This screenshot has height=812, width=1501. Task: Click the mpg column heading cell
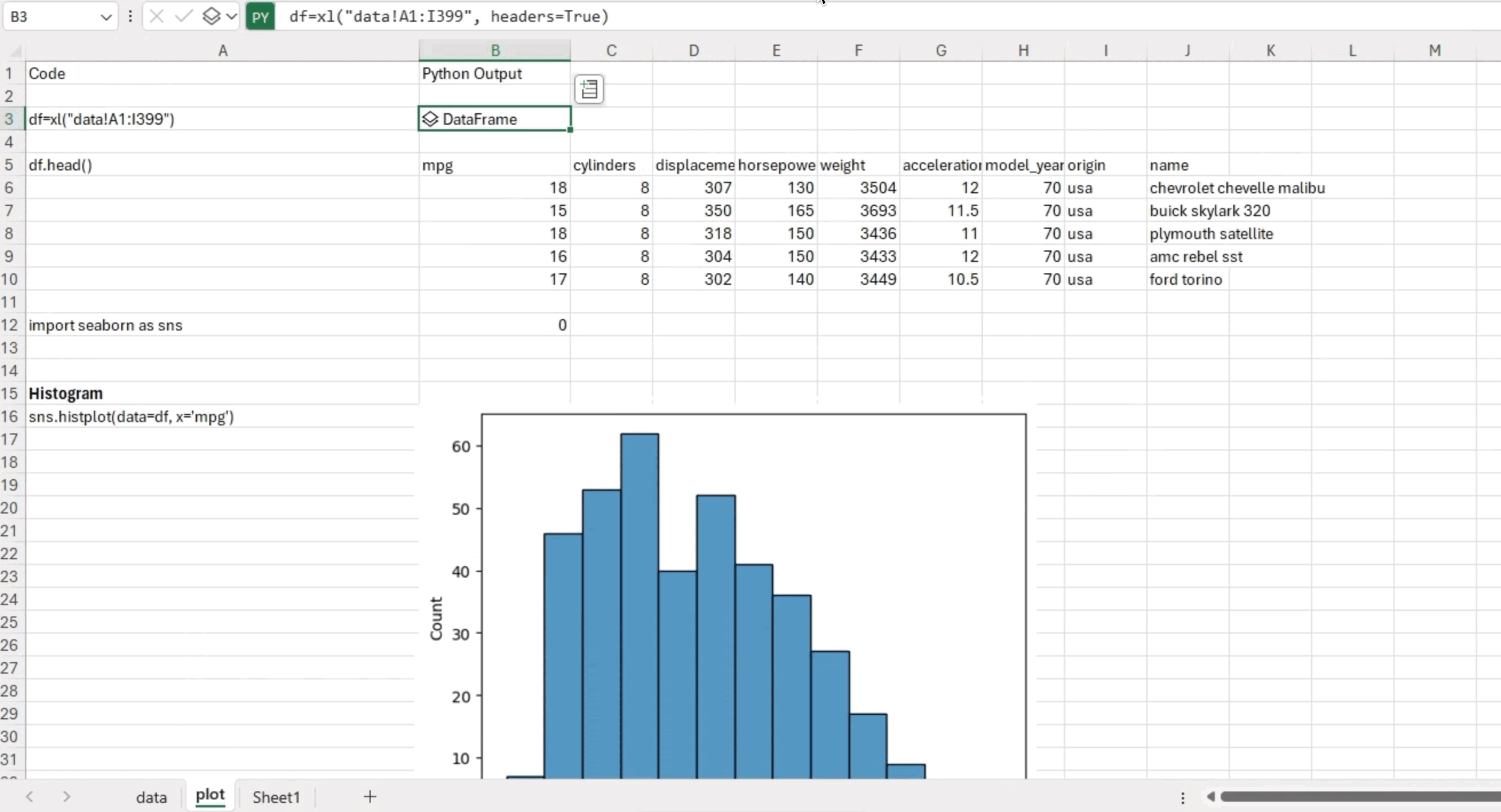pos(495,165)
